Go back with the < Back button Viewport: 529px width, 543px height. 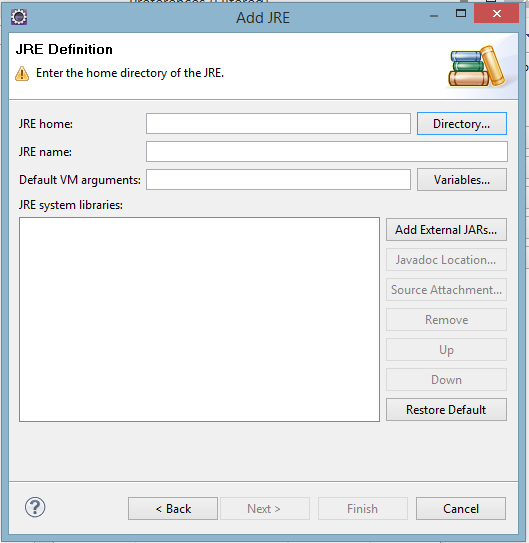[x=173, y=509]
